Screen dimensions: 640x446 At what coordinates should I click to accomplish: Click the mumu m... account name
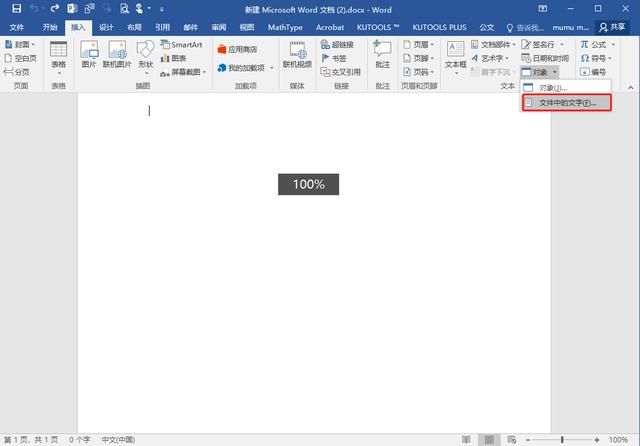(570, 28)
